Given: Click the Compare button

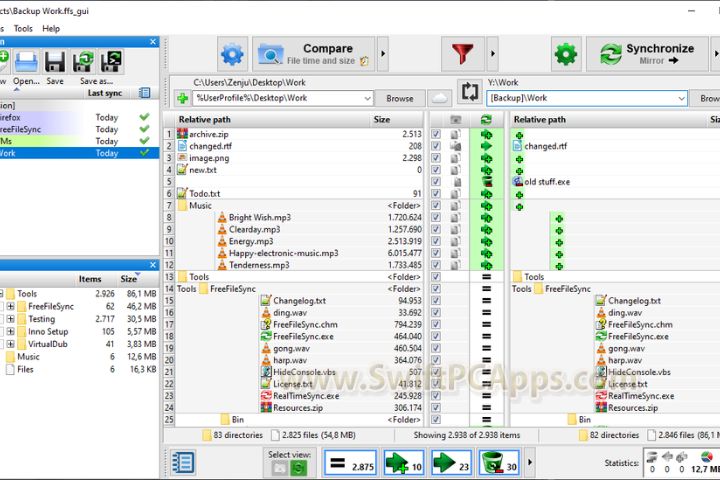Looking at the screenshot, I should [314, 54].
